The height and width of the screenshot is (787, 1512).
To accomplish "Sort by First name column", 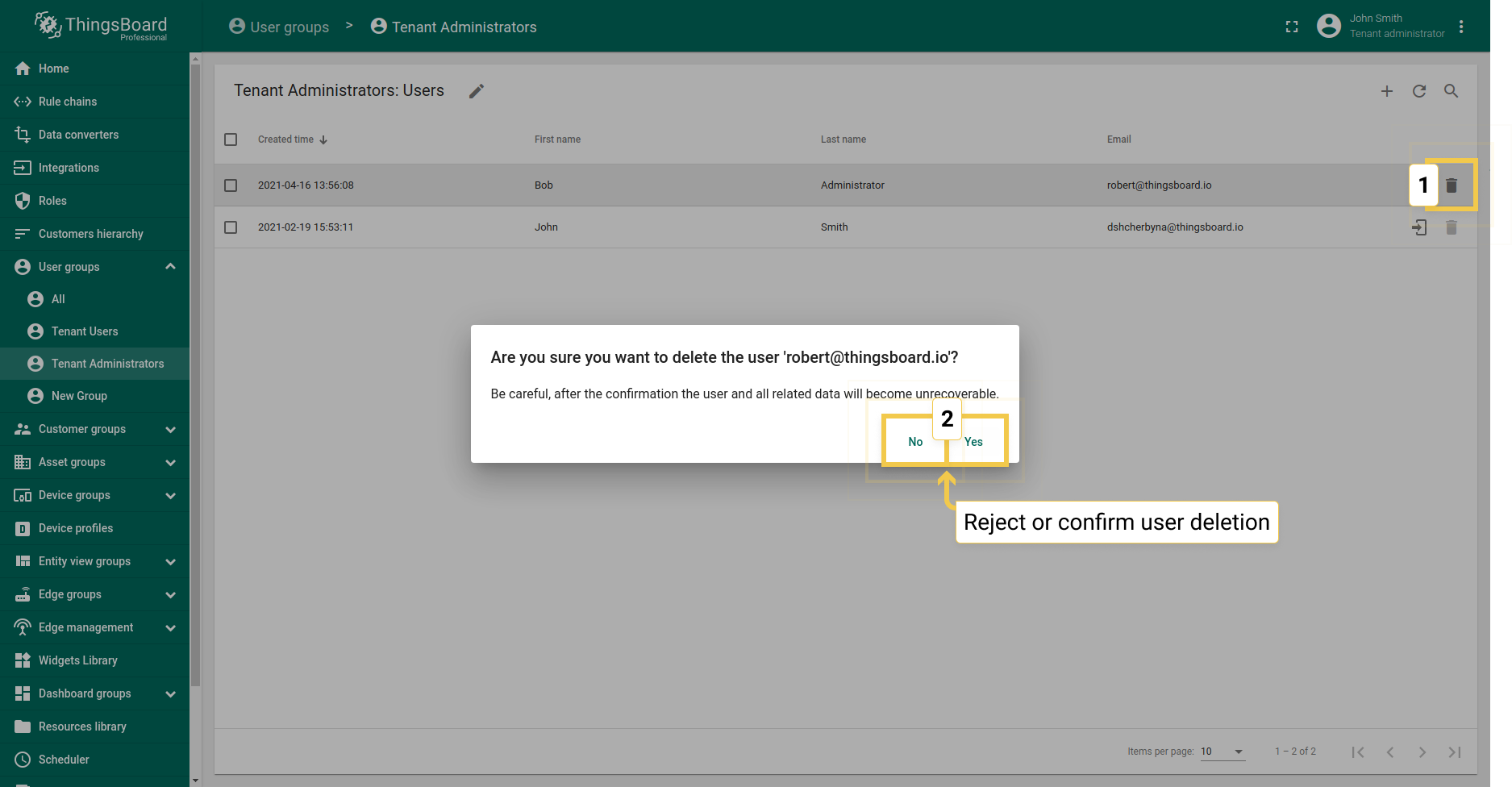I will tap(557, 139).
